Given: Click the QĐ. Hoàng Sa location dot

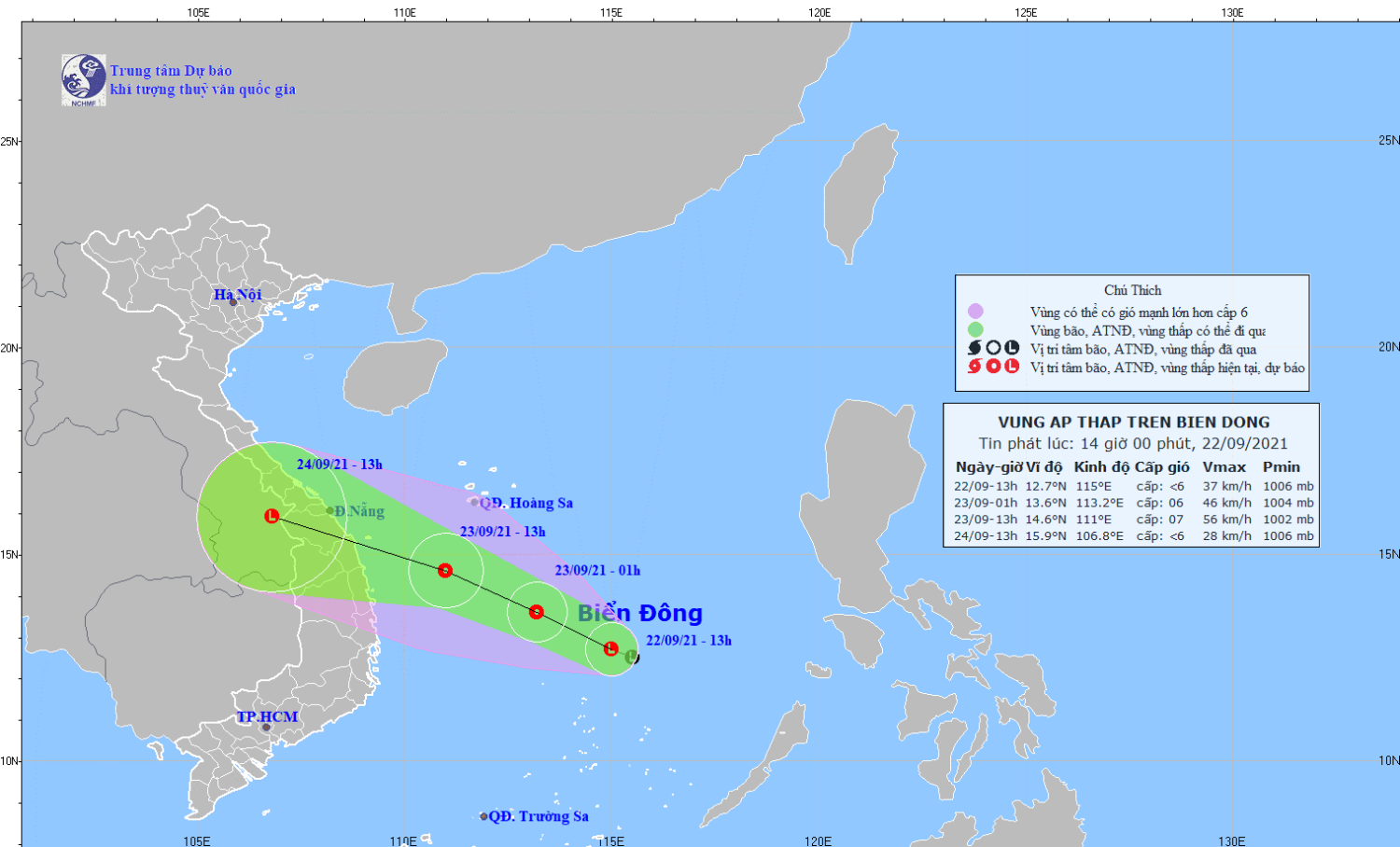Looking at the screenshot, I should (x=474, y=502).
